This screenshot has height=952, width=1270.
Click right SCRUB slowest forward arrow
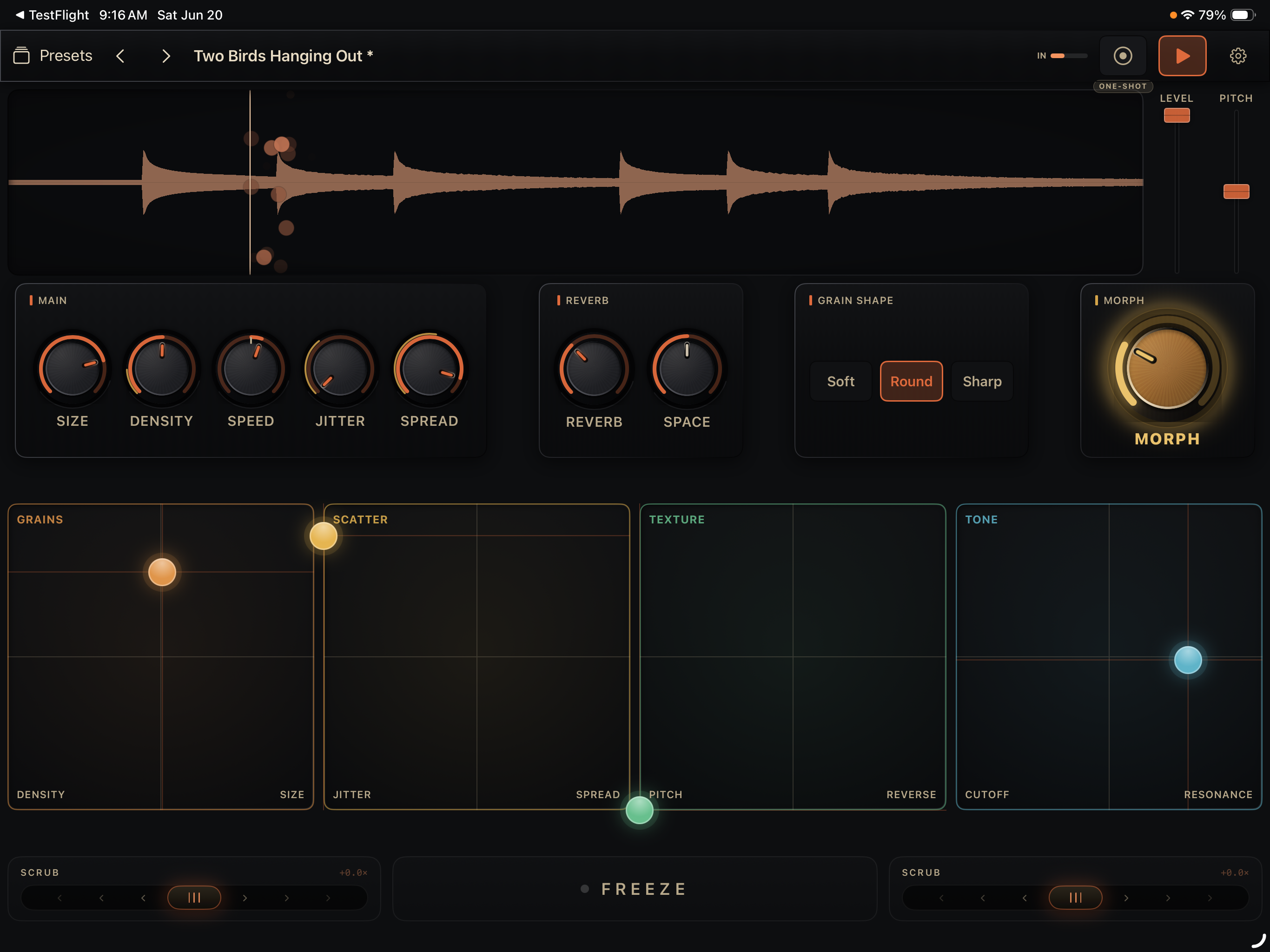[x=1126, y=898]
